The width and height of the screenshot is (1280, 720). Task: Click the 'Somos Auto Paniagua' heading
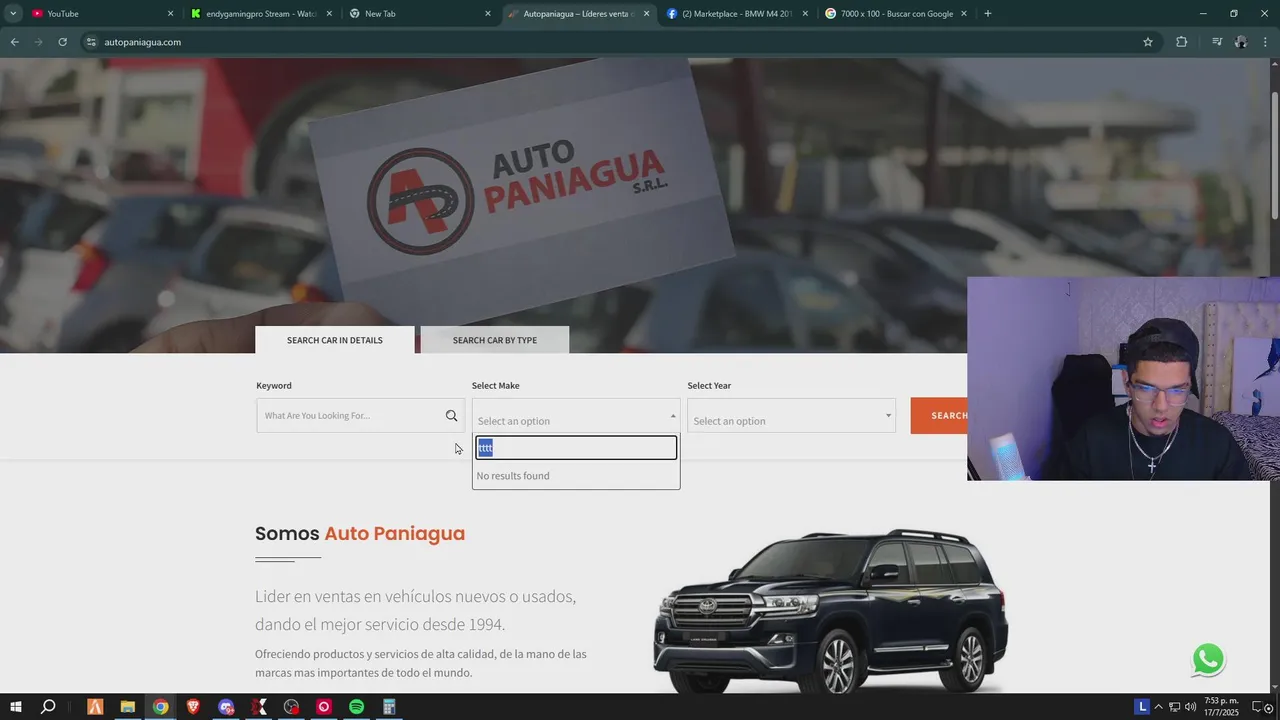coord(360,534)
